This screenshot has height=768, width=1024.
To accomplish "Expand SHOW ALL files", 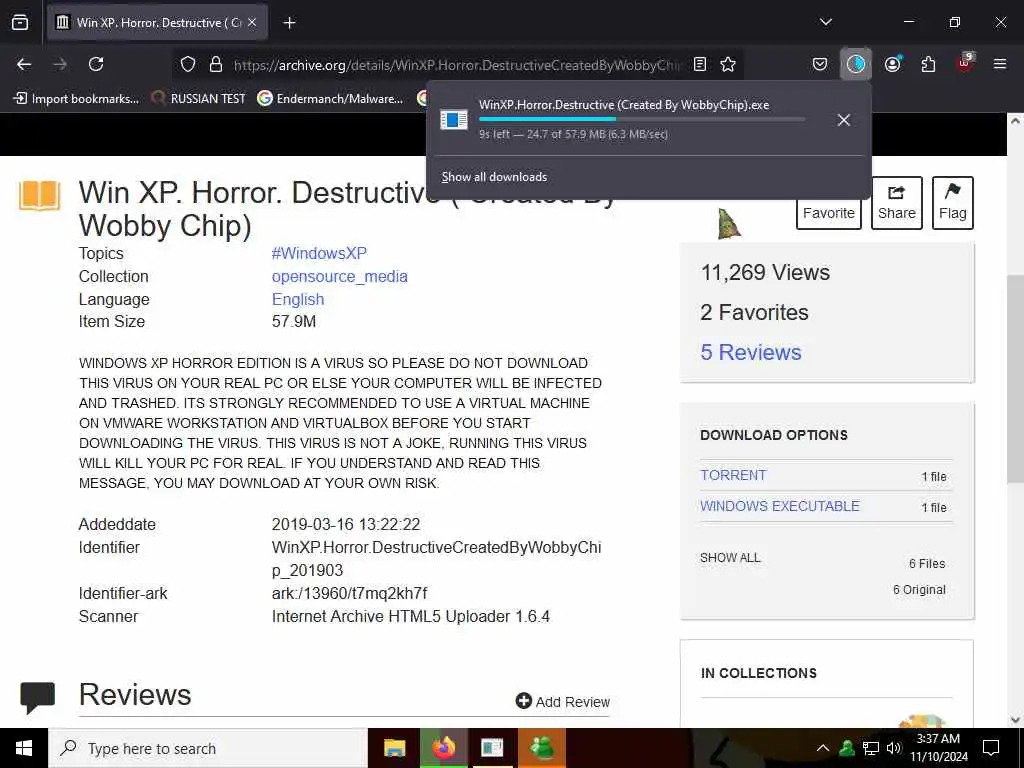I will point(730,558).
